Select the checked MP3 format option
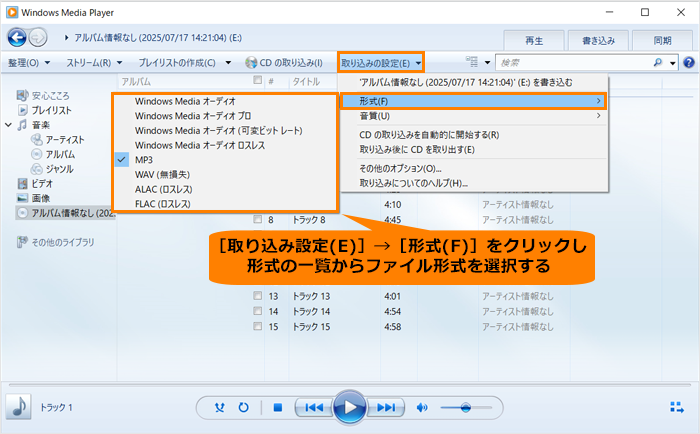 pos(225,160)
